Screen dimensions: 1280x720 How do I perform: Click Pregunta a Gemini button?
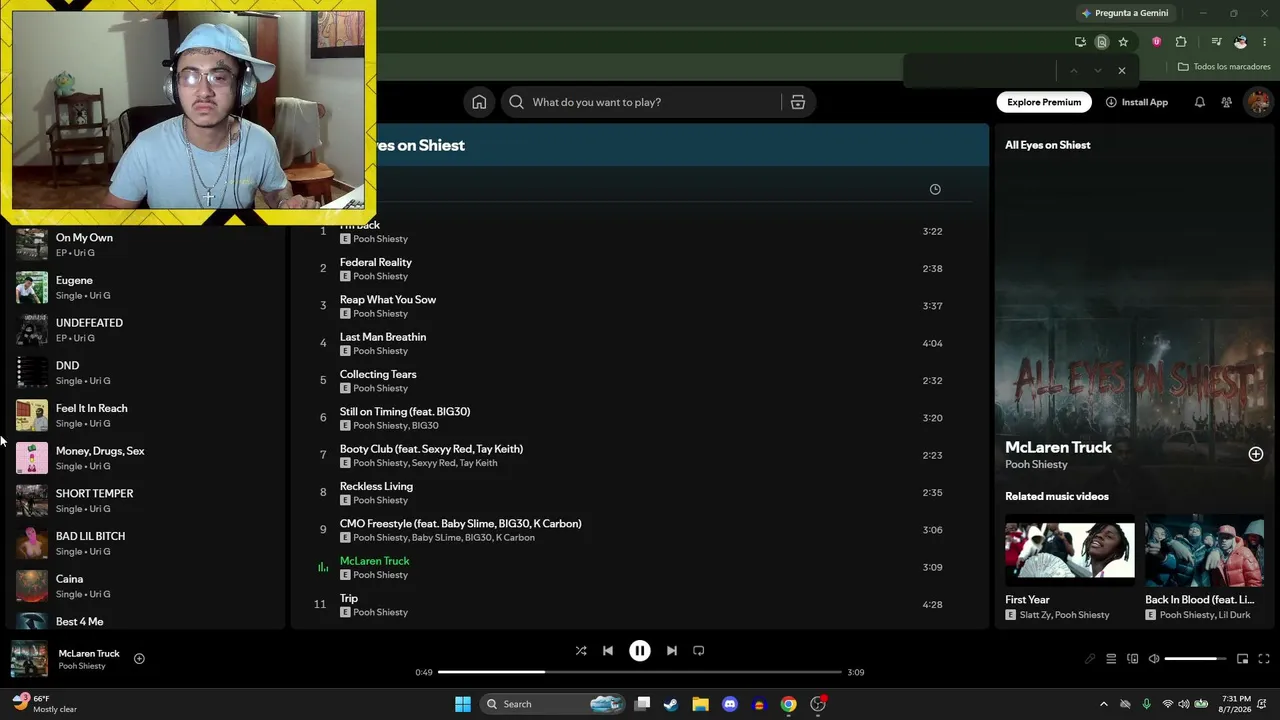[x=1125, y=13]
